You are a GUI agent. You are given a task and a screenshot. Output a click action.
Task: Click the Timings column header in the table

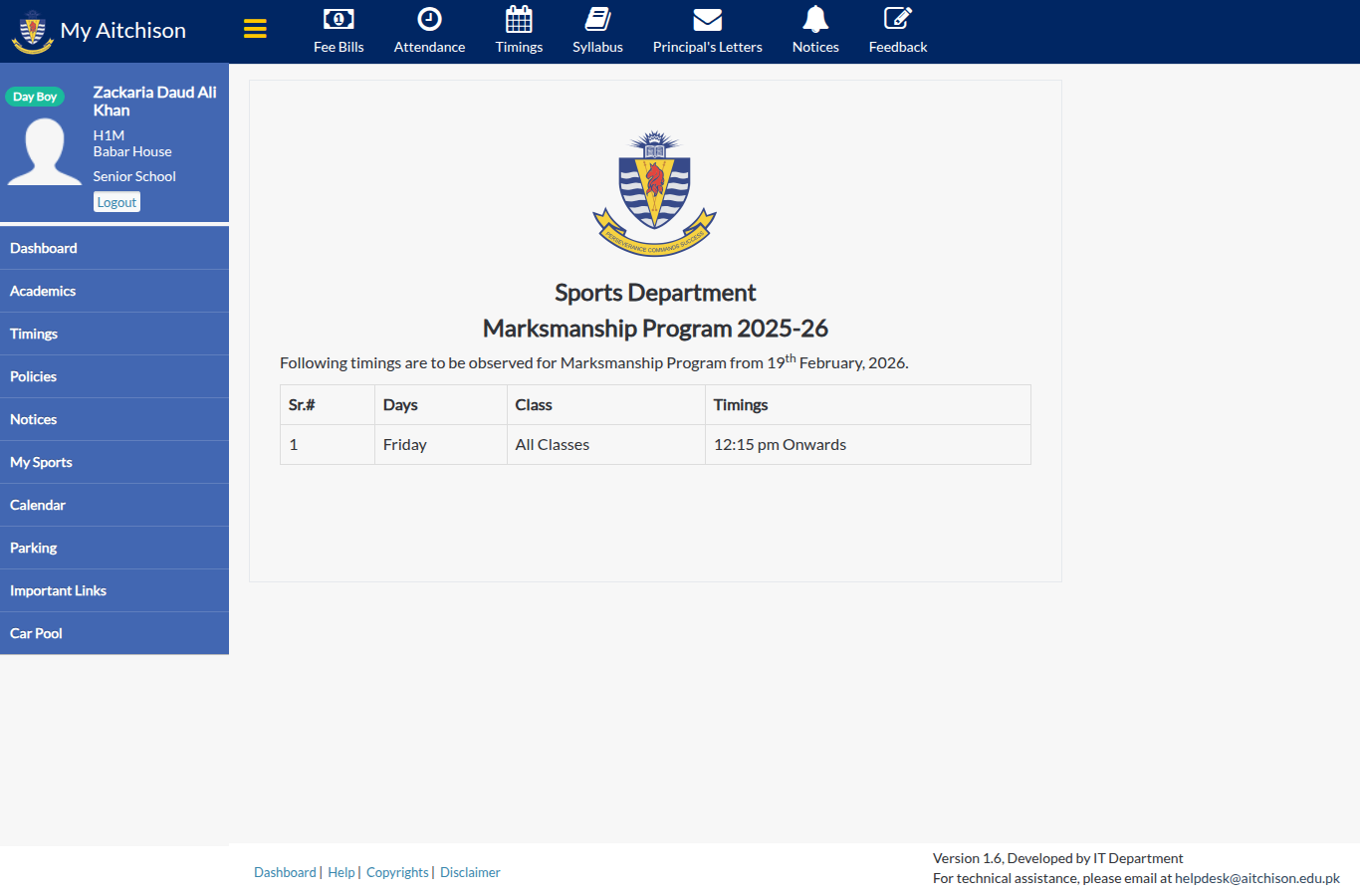868,405
